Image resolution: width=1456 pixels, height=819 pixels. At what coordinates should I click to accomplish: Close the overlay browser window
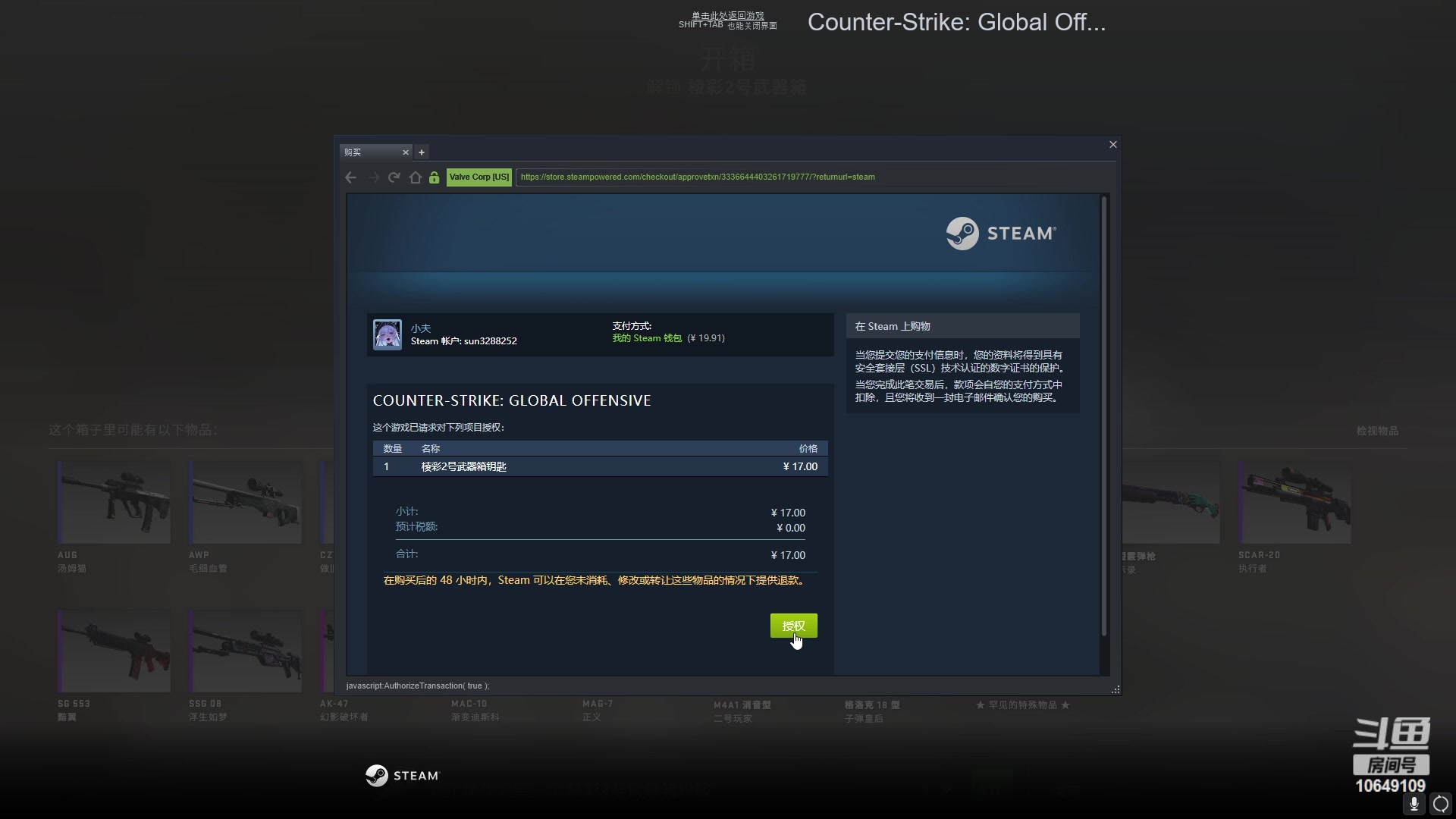point(1113,145)
